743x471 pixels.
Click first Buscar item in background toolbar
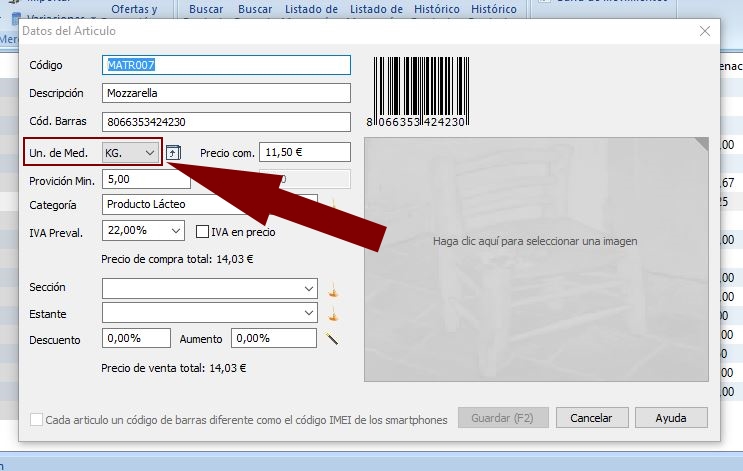click(x=206, y=9)
